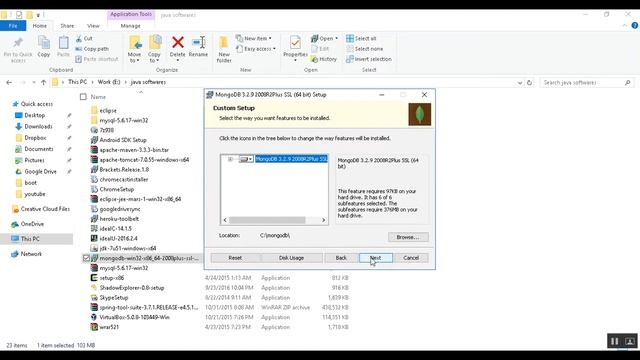Sort files by the Name column header
Screen dimensions: 640x360
coord(98,97)
